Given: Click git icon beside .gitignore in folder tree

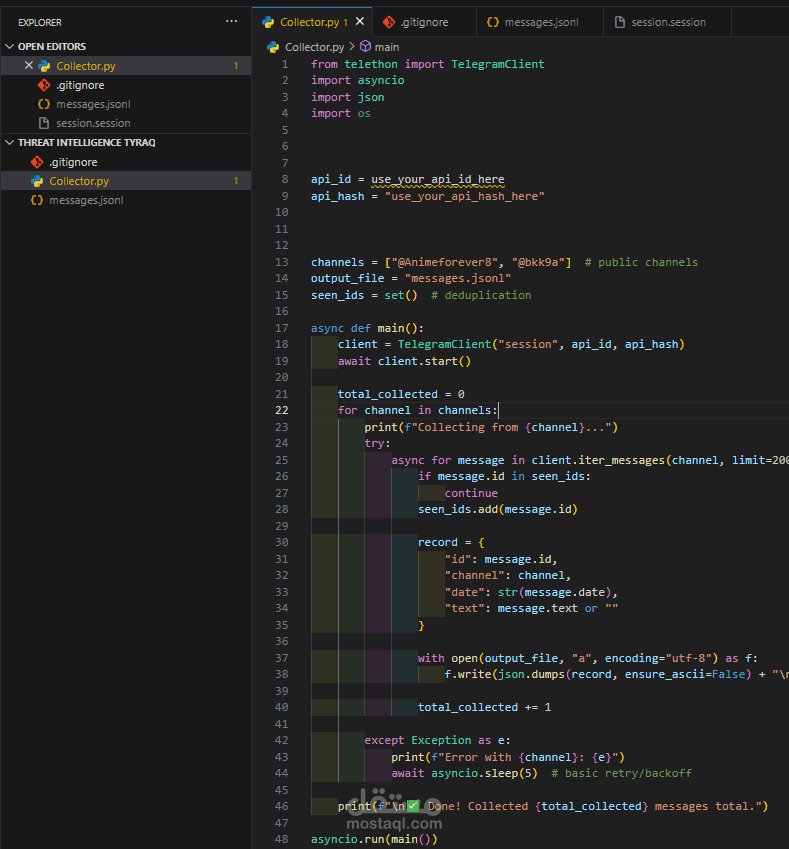Looking at the screenshot, I should click(37, 162).
